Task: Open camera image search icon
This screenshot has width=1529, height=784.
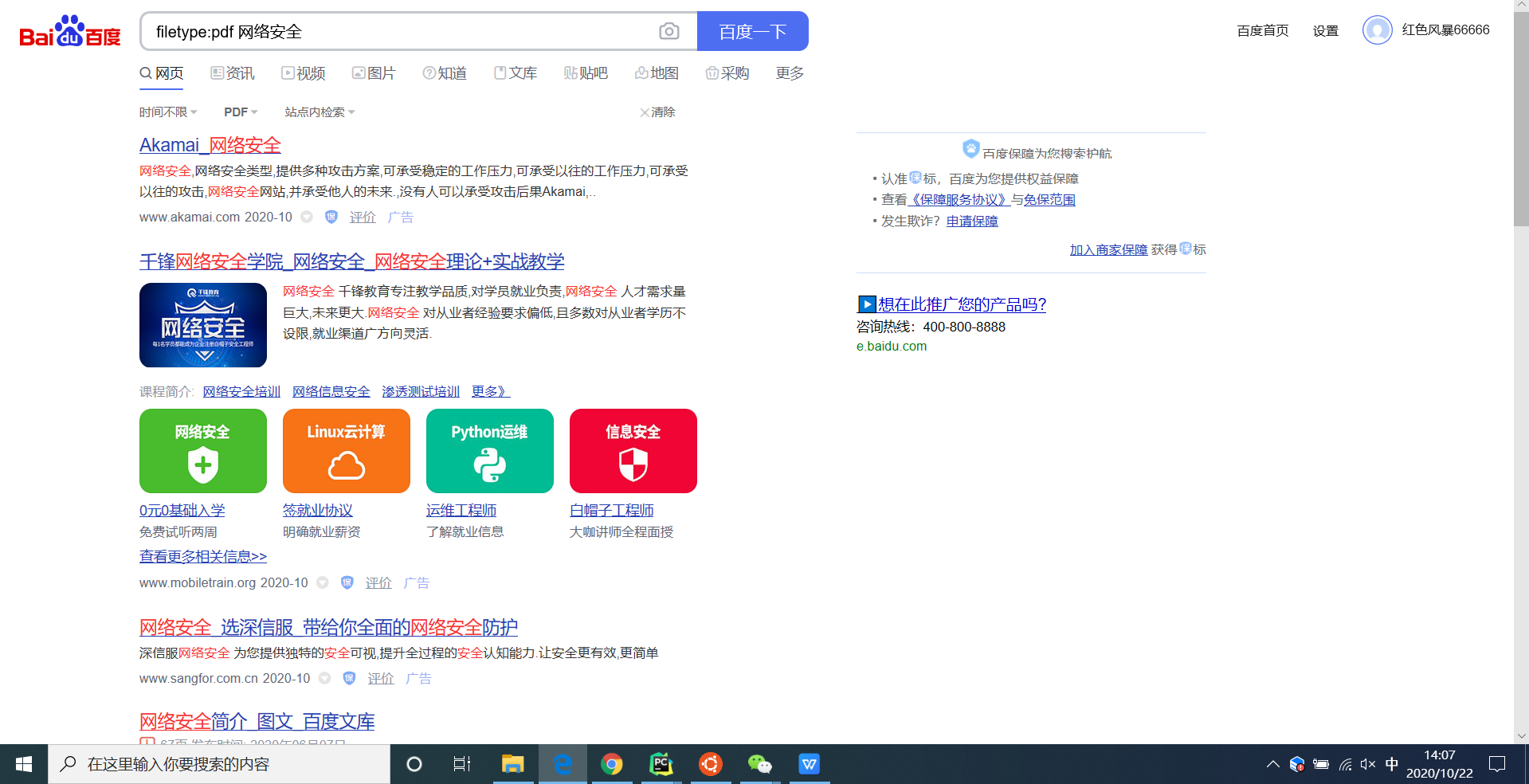Action: (669, 31)
